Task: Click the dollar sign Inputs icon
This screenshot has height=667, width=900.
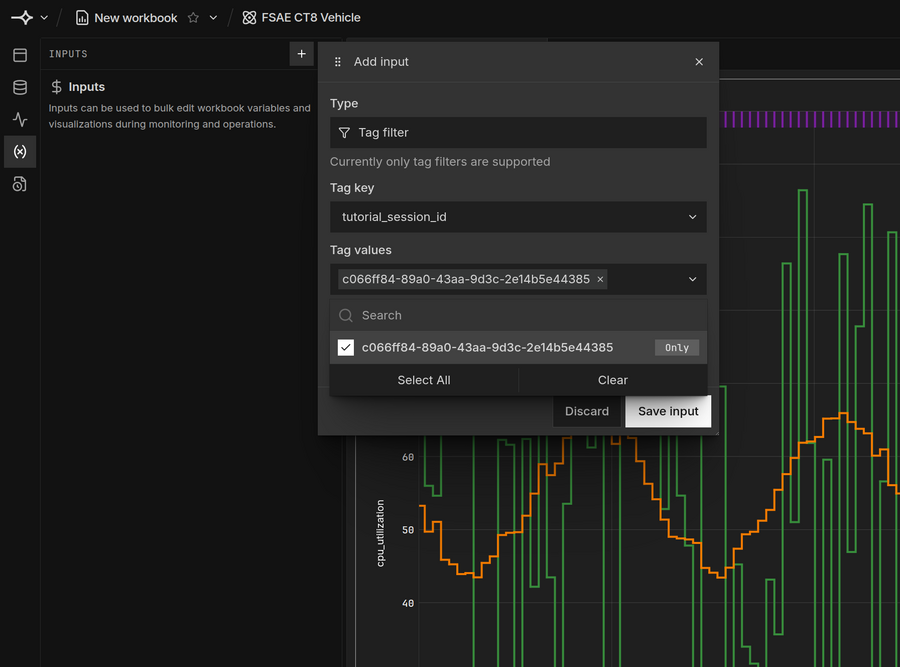Action: [56, 87]
